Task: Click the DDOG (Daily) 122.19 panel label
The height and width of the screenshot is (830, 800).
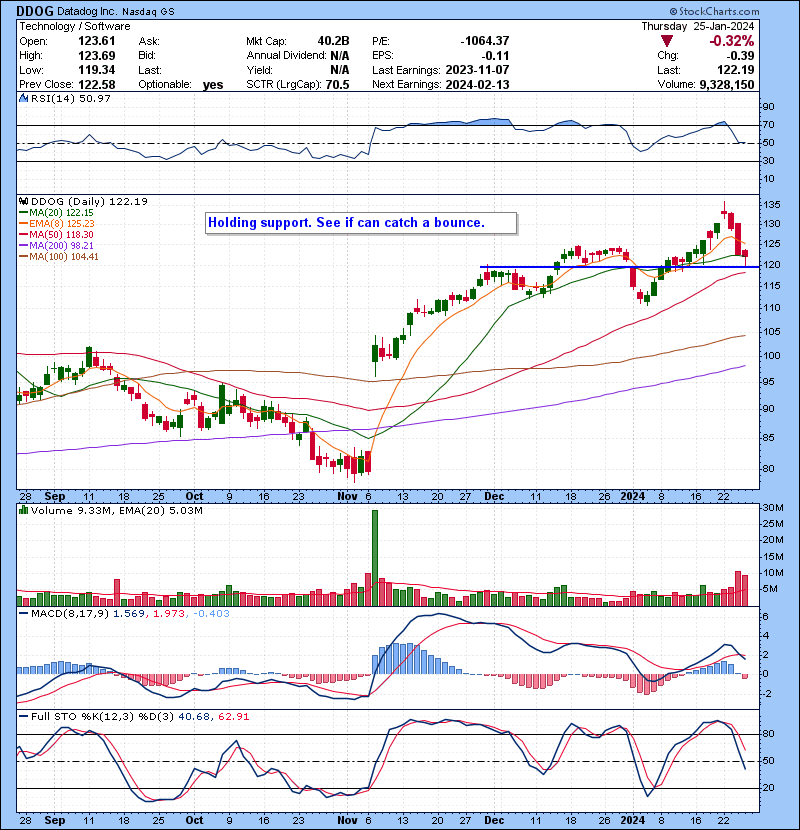Action: 89,202
